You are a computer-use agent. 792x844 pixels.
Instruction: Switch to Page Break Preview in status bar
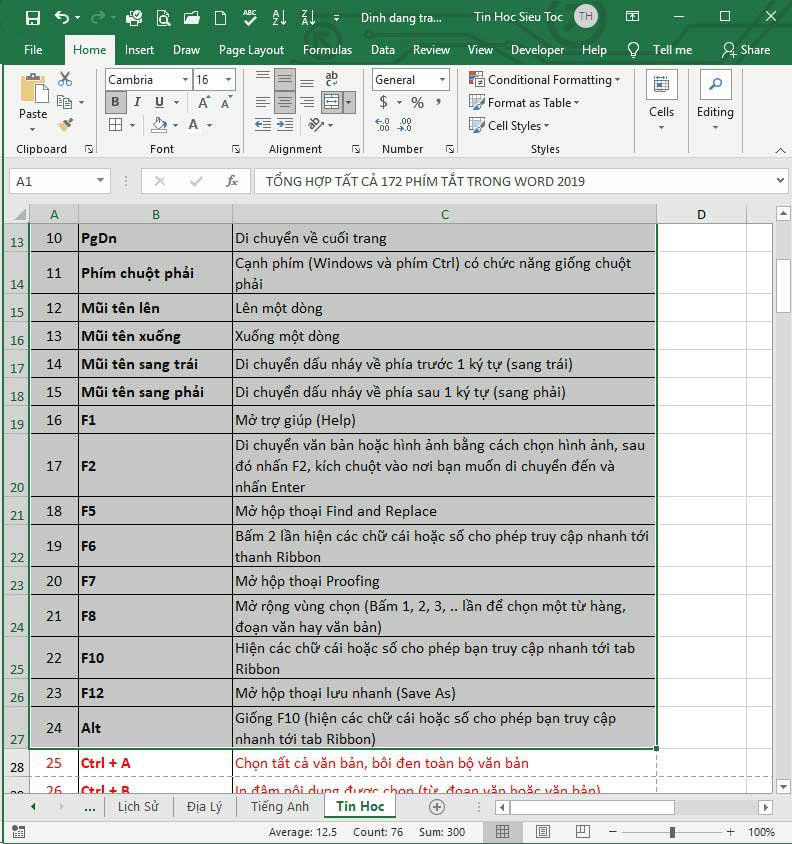[583, 832]
